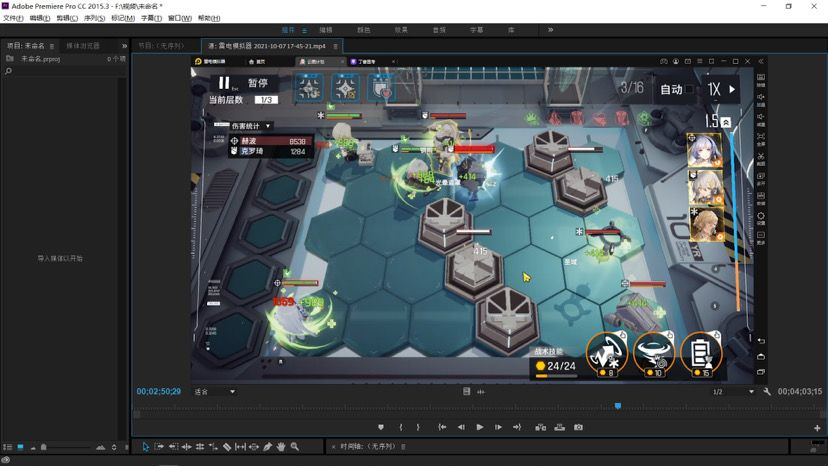Open the 组件 workspace panel menu
Viewport: 828px width, 466px height.
coord(304,31)
